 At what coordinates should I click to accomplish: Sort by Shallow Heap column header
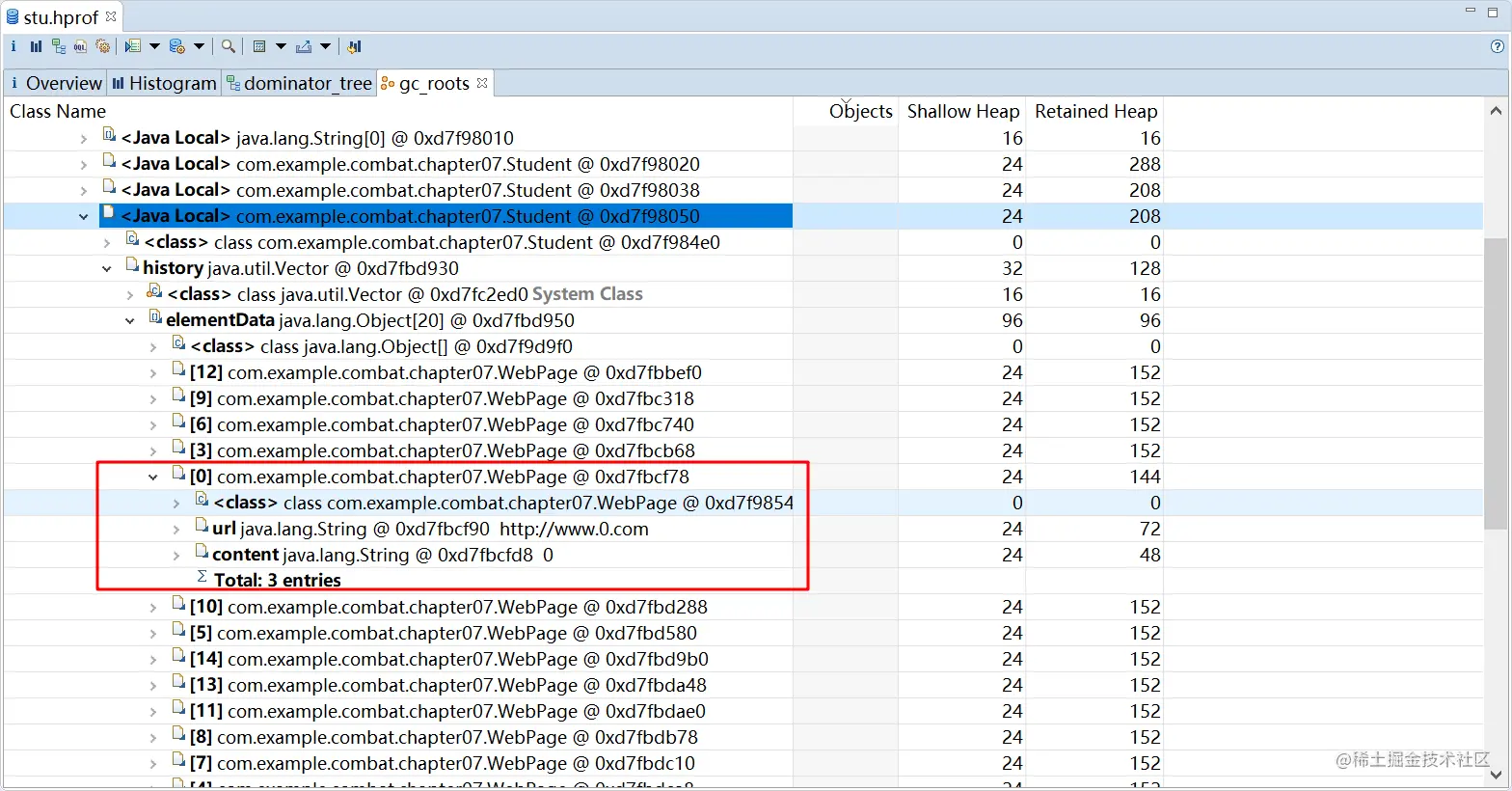pyautogui.click(x=961, y=111)
